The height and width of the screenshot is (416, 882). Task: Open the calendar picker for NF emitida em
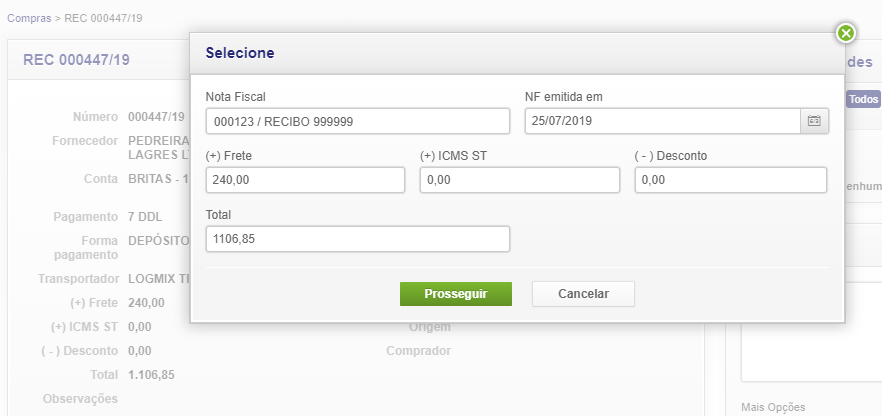click(814, 121)
